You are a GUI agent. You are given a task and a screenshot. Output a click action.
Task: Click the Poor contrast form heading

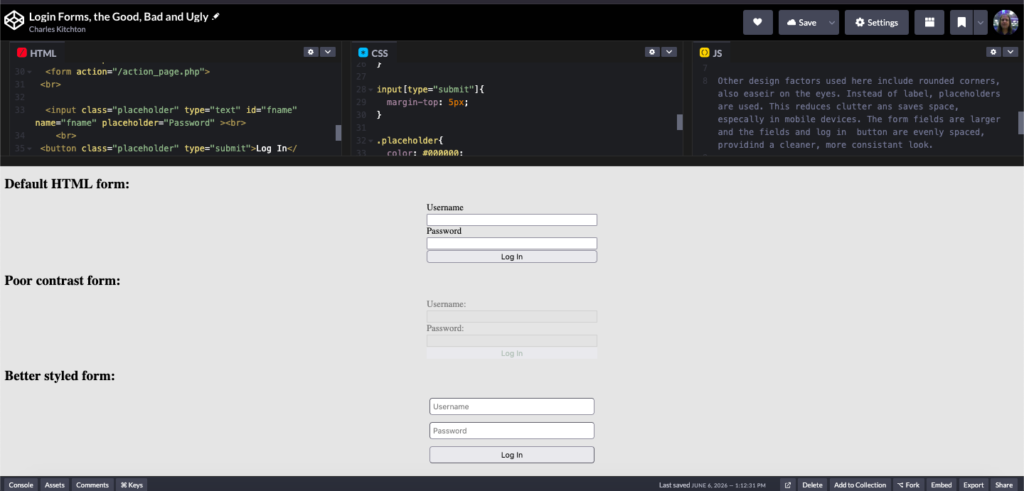63,281
